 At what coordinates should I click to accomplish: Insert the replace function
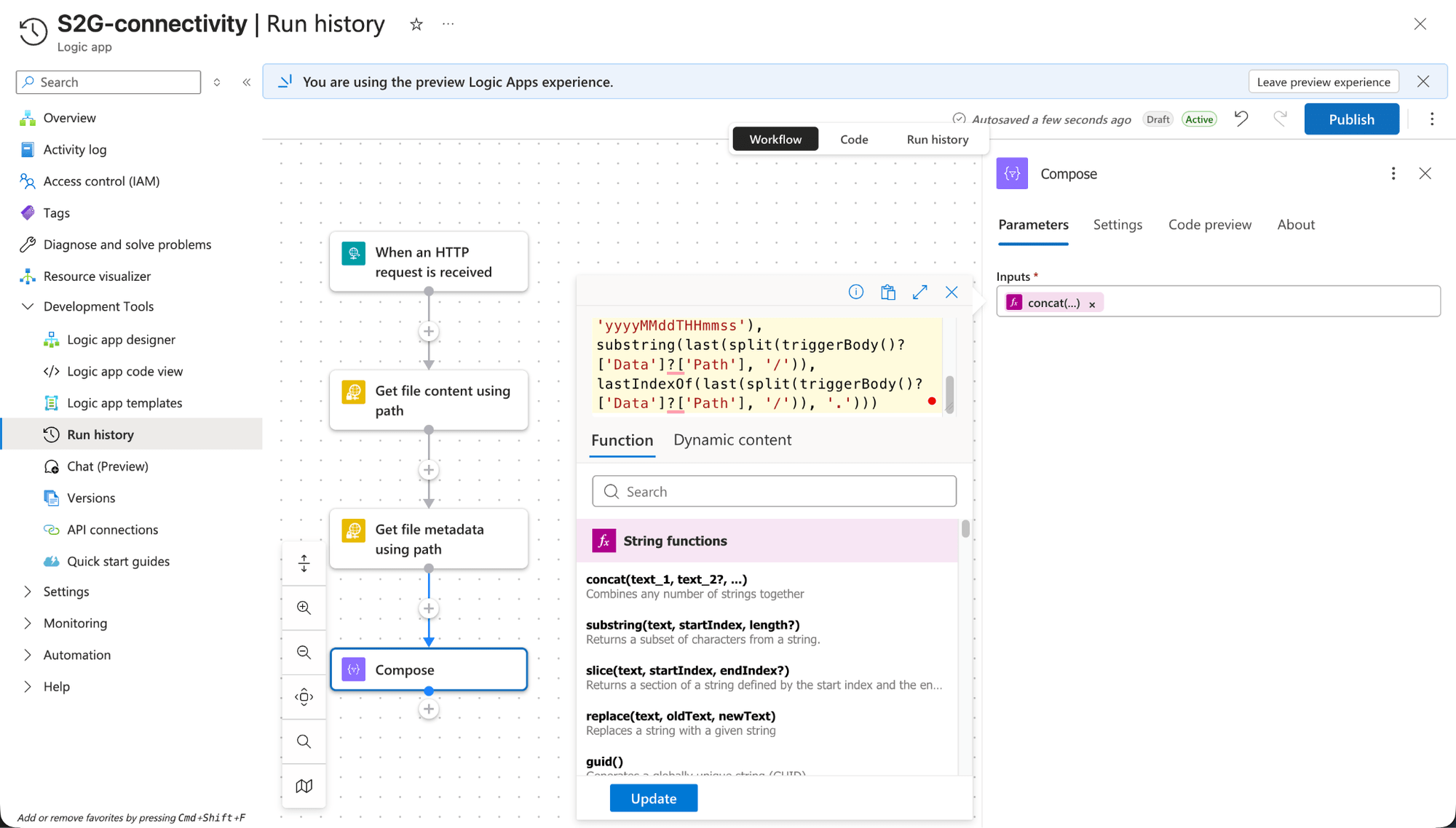768,722
